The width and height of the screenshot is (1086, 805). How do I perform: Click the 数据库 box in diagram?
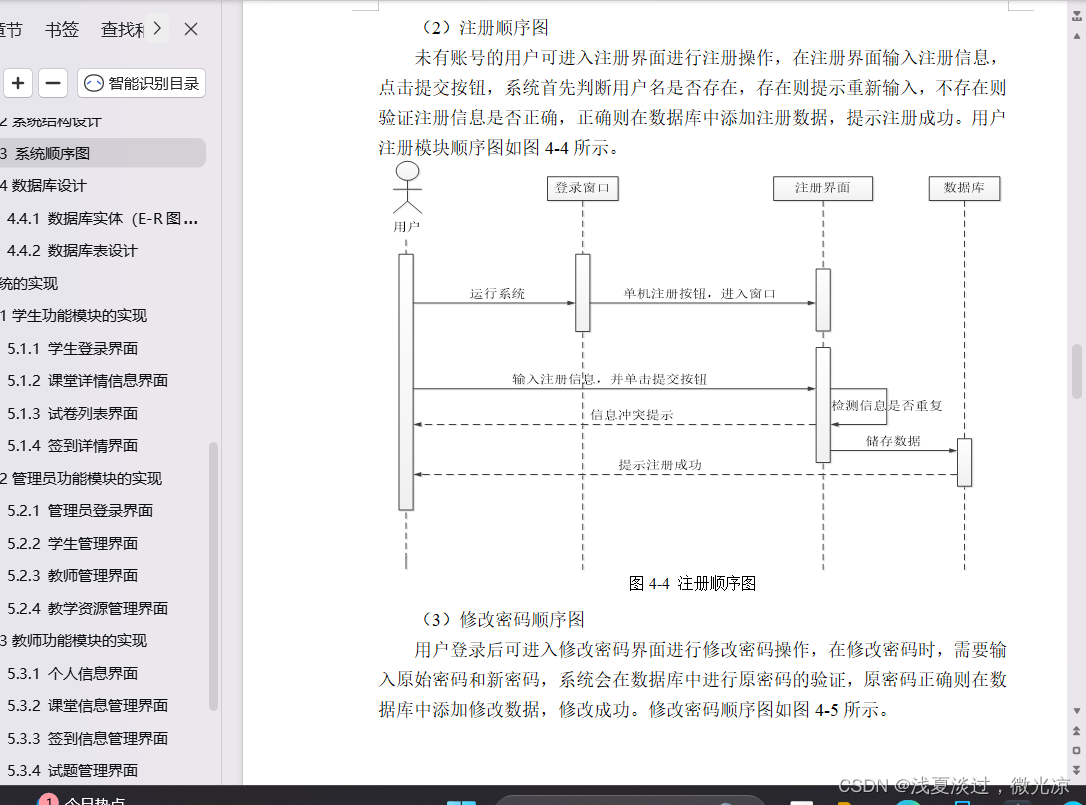pos(964,188)
